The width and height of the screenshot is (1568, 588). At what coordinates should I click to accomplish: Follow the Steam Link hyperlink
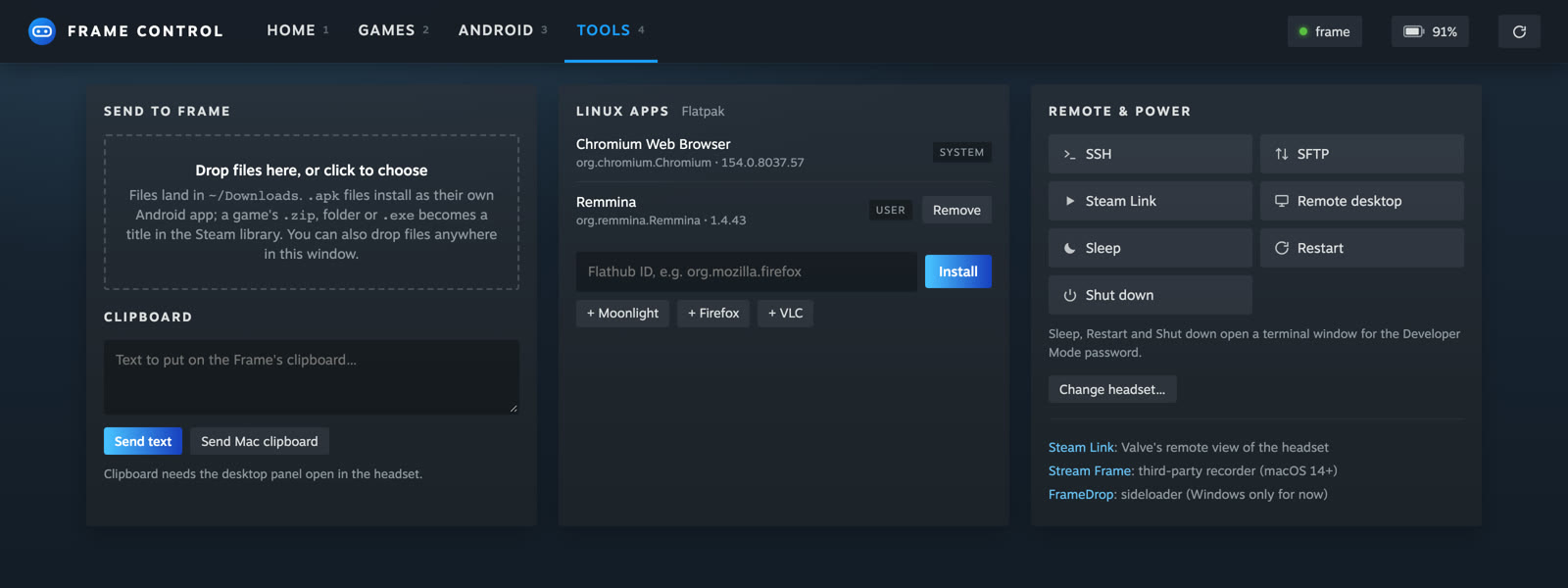[1081, 447]
